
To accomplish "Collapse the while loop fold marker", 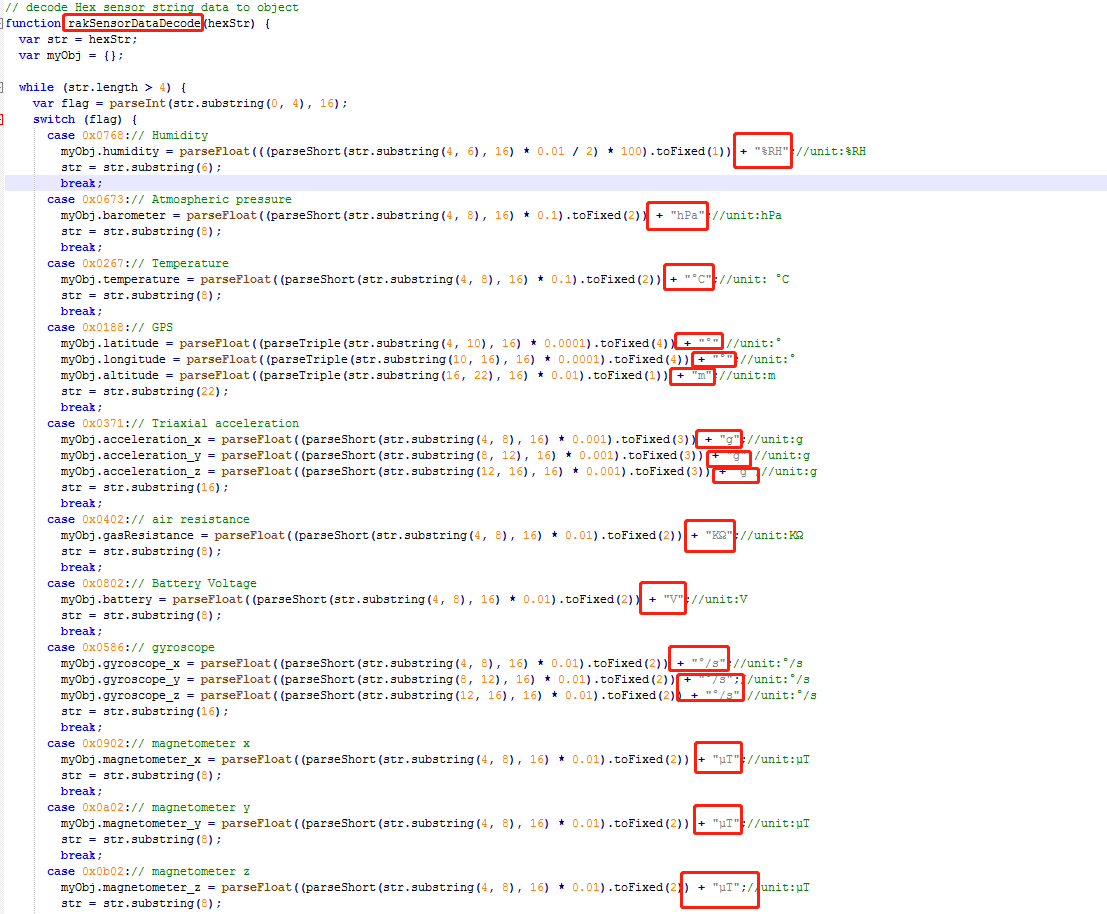I will (x=2, y=87).
